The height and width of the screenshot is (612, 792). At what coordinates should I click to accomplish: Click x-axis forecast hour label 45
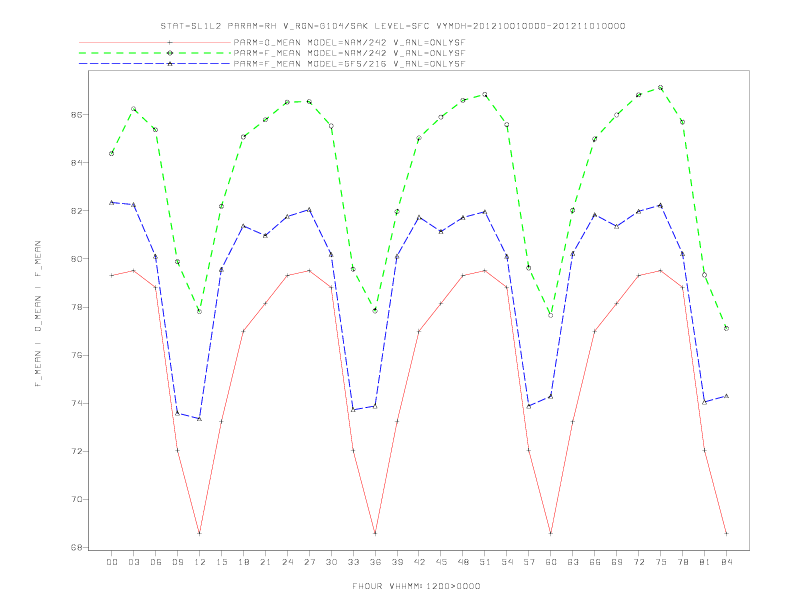point(441,562)
